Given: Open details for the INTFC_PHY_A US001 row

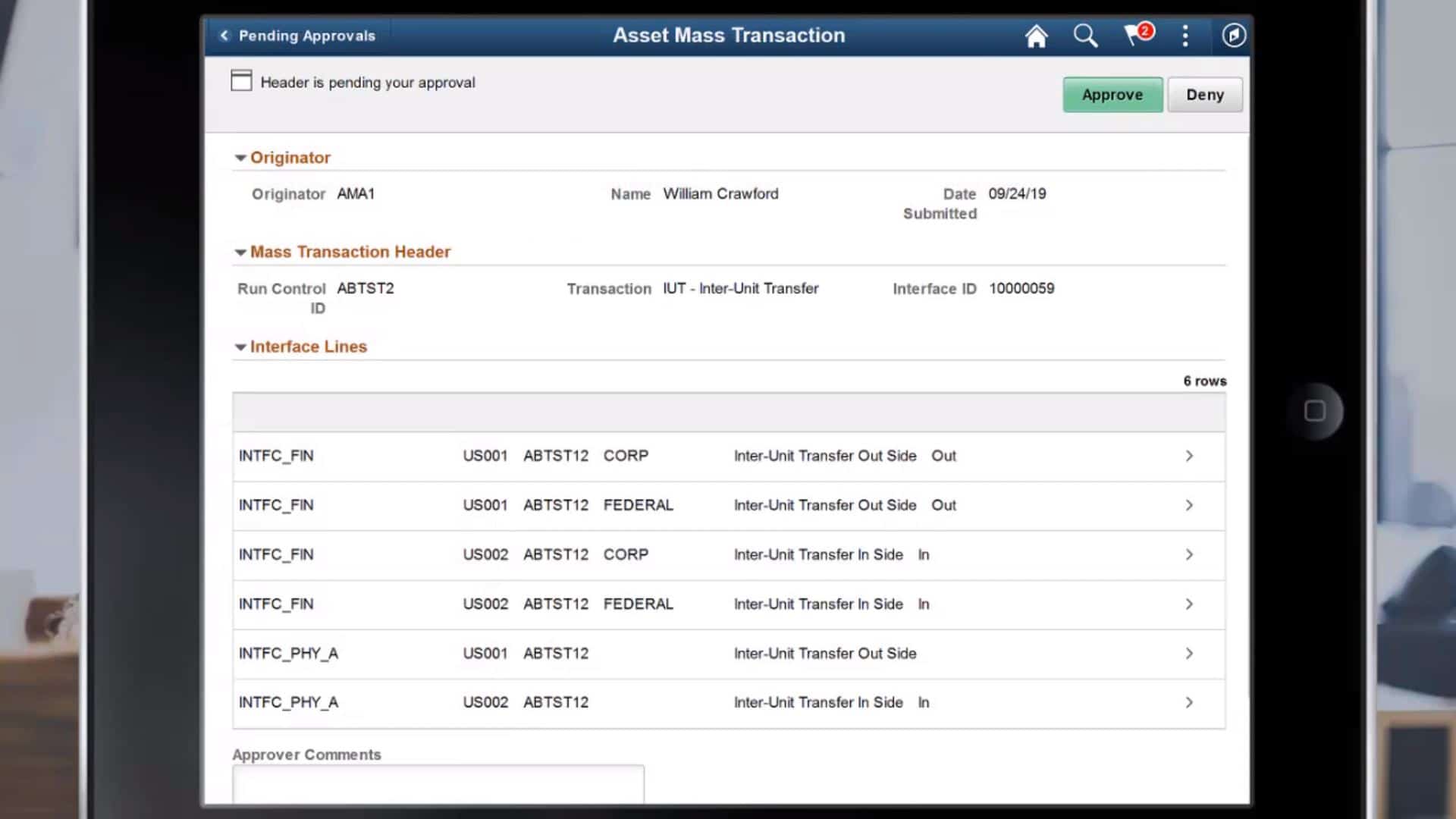Looking at the screenshot, I should pyautogui.click(x=1189, y=653).
